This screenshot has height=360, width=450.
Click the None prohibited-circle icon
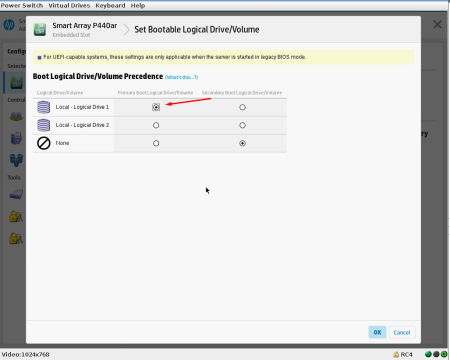tap(44, 143)
